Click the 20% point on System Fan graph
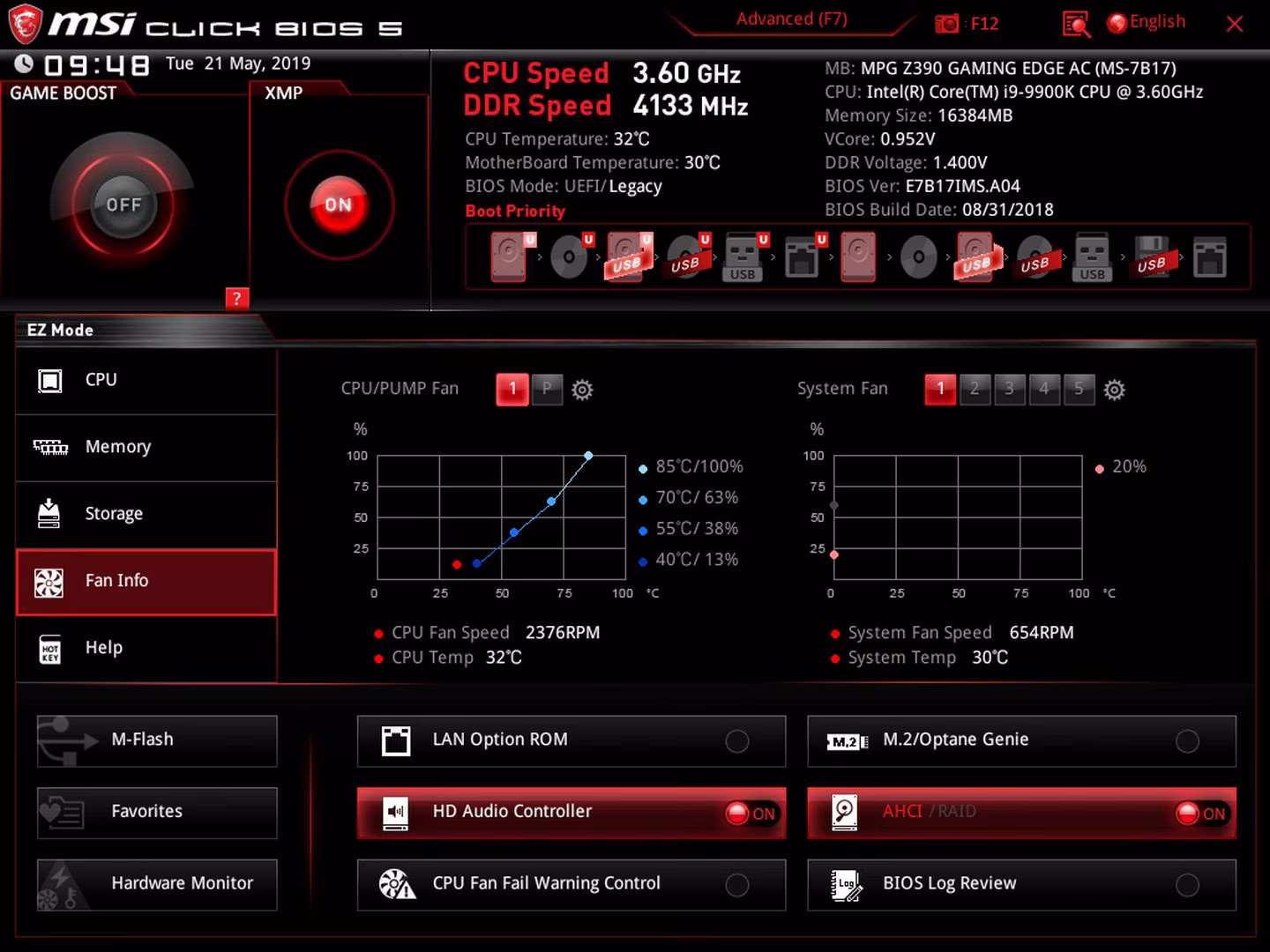 tap(834, 554)
